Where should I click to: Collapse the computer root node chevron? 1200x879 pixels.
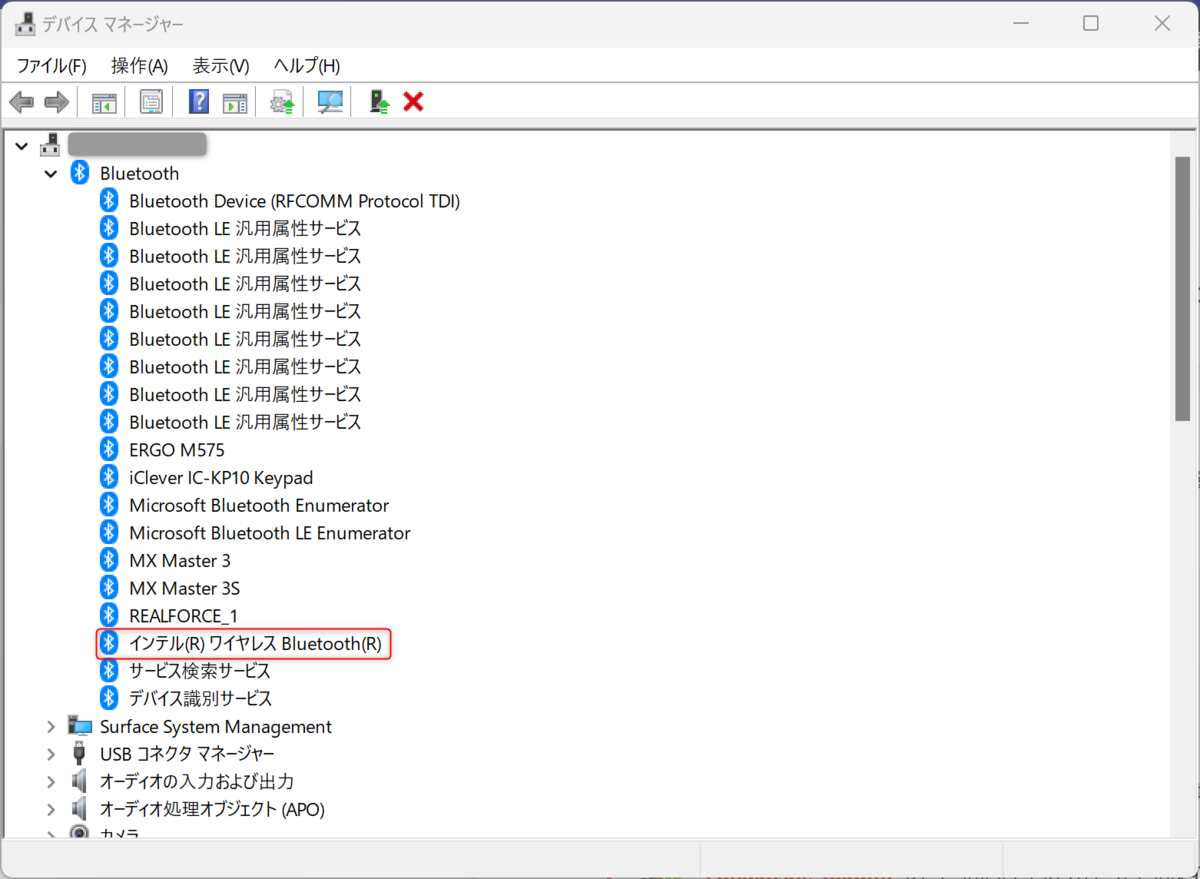[x=22, y=146]
